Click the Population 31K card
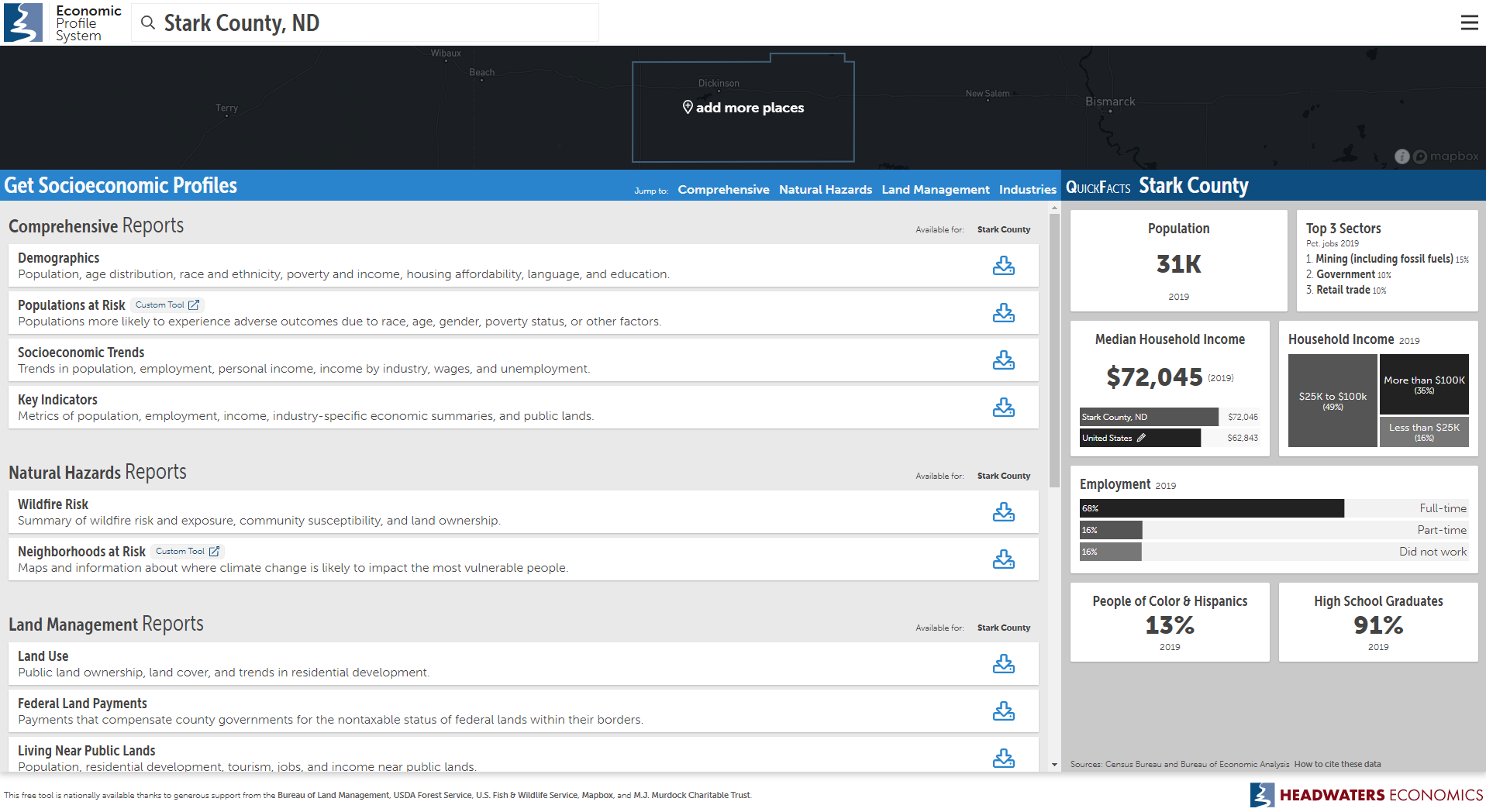Screen dimensions: 1486x812 1178,261
